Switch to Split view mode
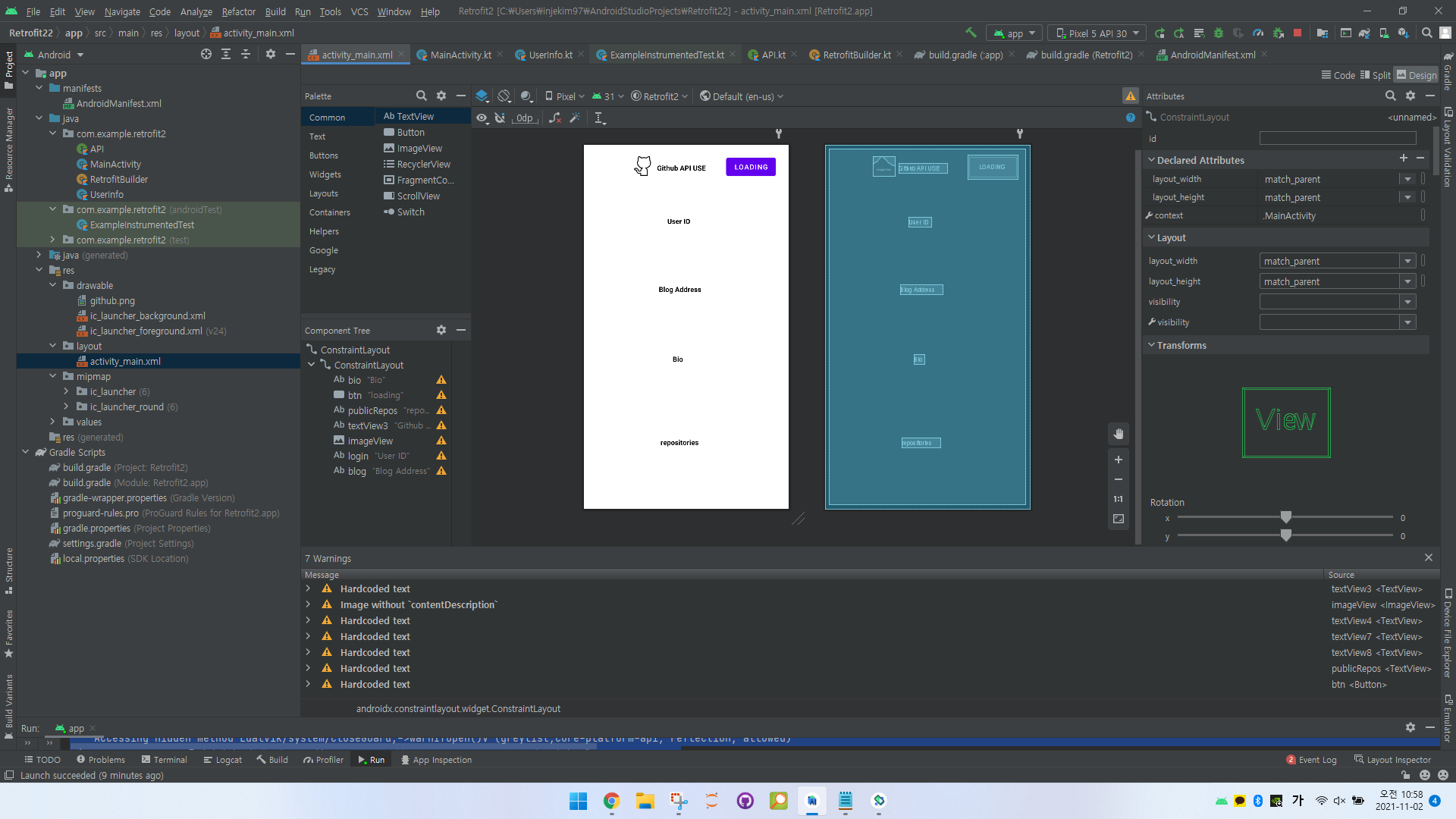 pyautogui.click(x=1375, y=75)
